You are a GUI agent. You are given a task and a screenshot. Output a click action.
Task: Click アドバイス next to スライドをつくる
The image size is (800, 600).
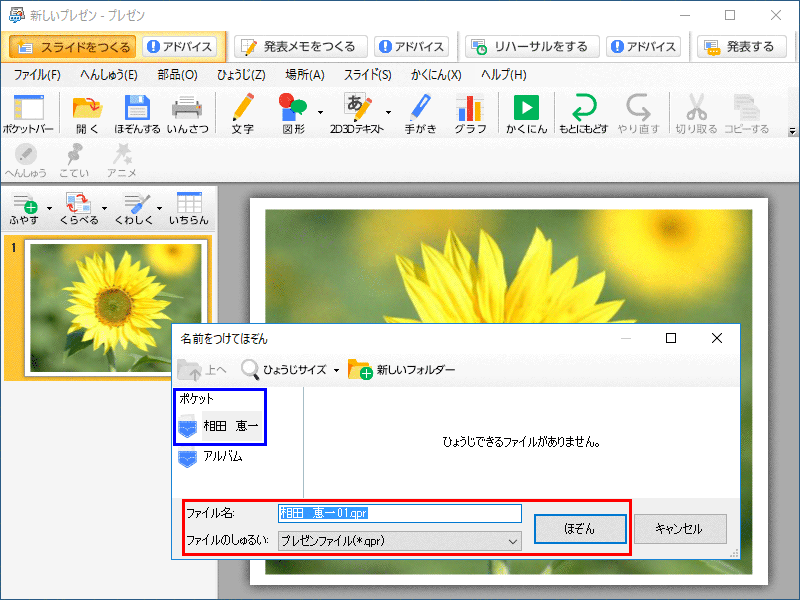click(x=179, y=46)
